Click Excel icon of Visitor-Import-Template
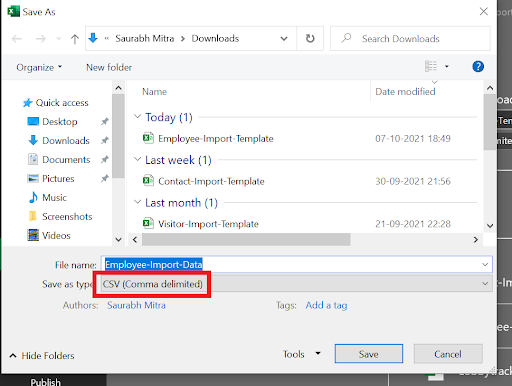Screen dimensions: 512x386 tap(148, 223)
